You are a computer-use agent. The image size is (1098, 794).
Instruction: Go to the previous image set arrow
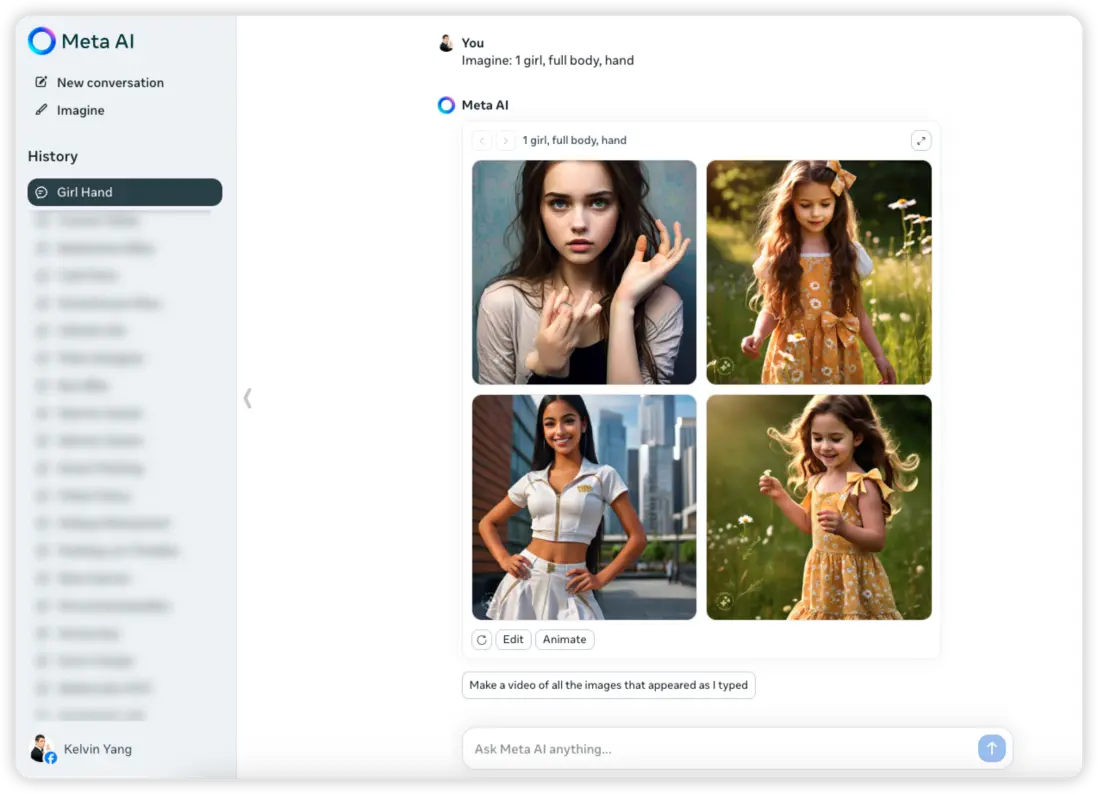click(x=482, y=141)
